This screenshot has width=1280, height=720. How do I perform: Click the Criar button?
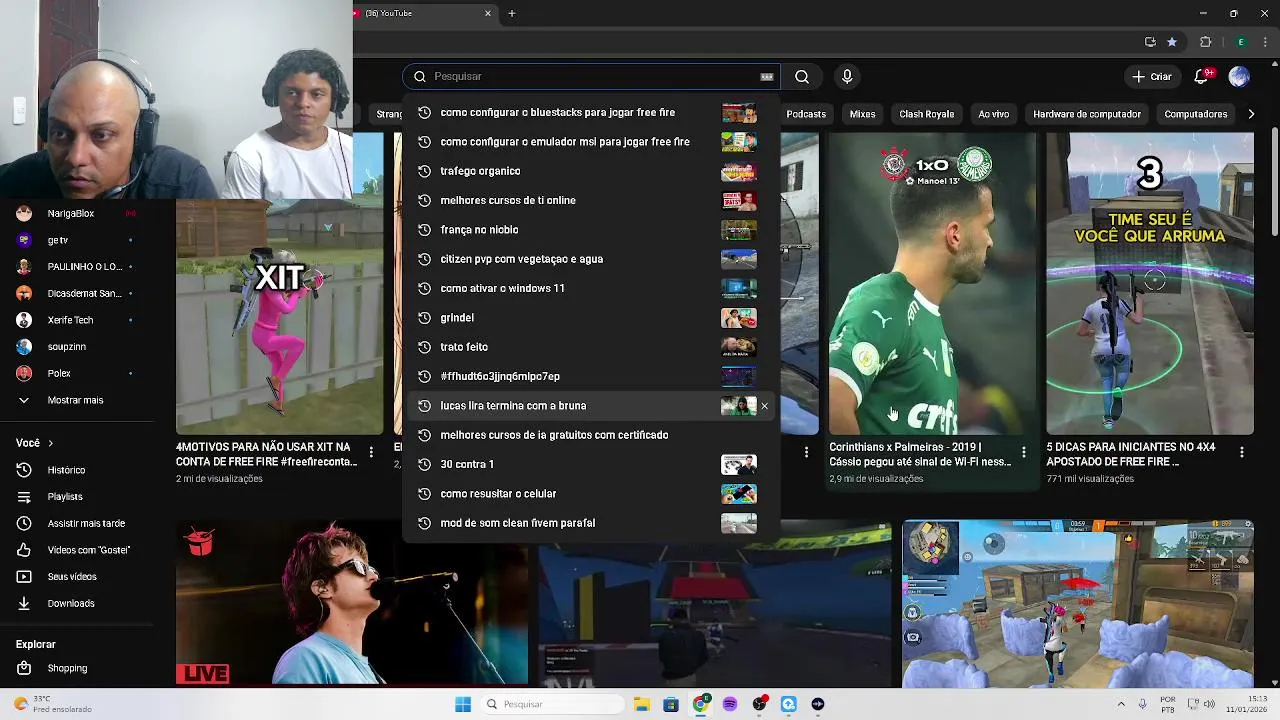tap(1152, 76)
